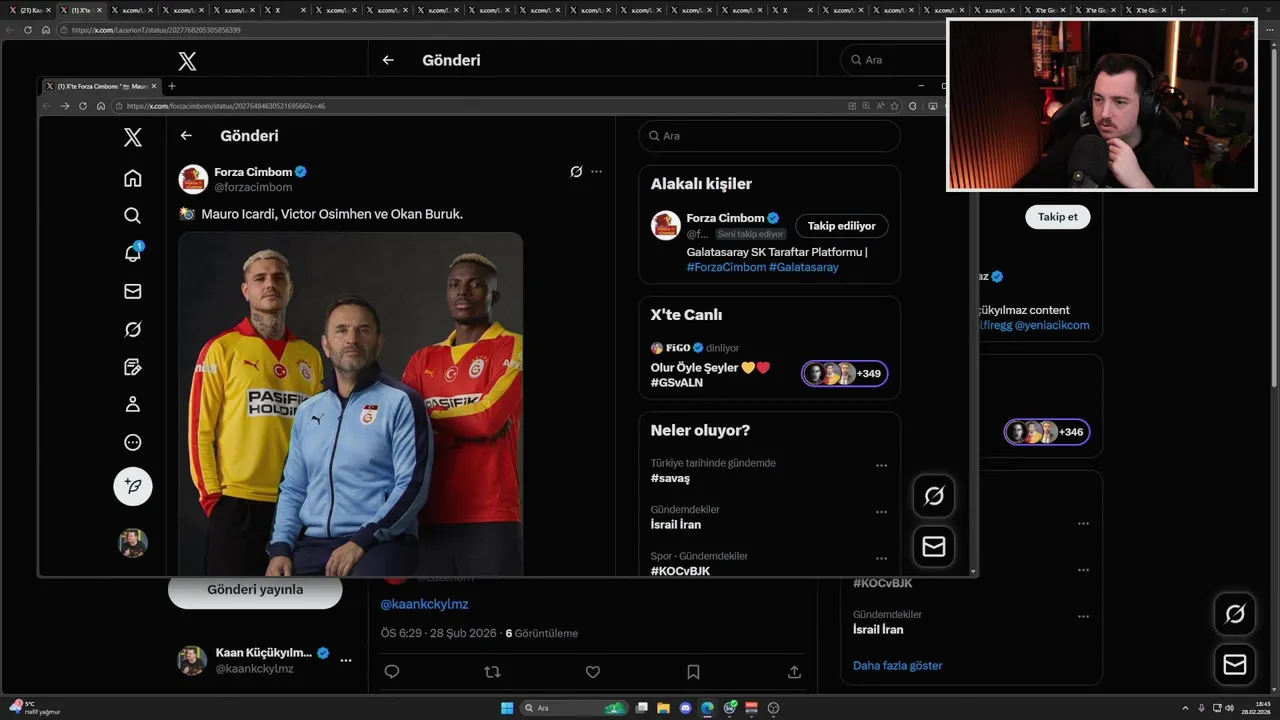
Task: Click the background window Ara search field
Action: click(892, 60)
